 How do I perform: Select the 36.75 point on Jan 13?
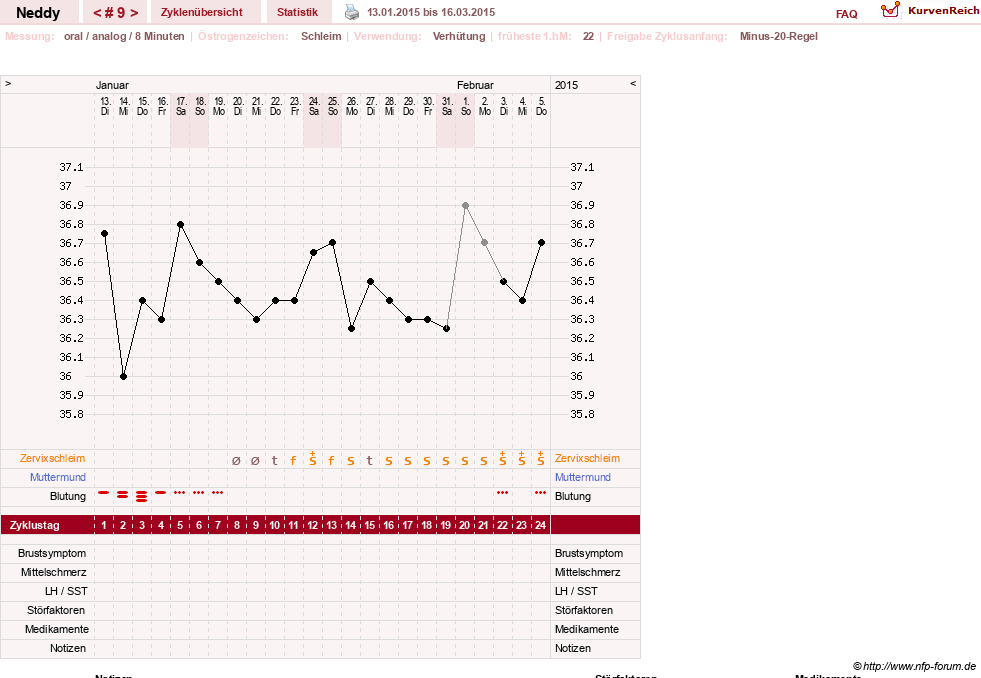(x=104, y=233)
